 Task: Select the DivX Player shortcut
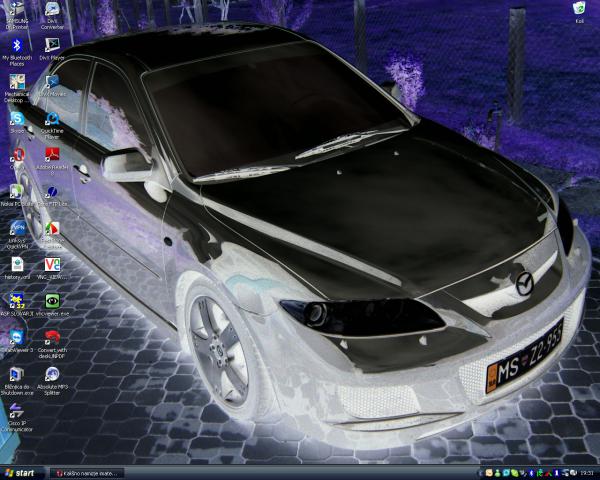coord(52,46)
